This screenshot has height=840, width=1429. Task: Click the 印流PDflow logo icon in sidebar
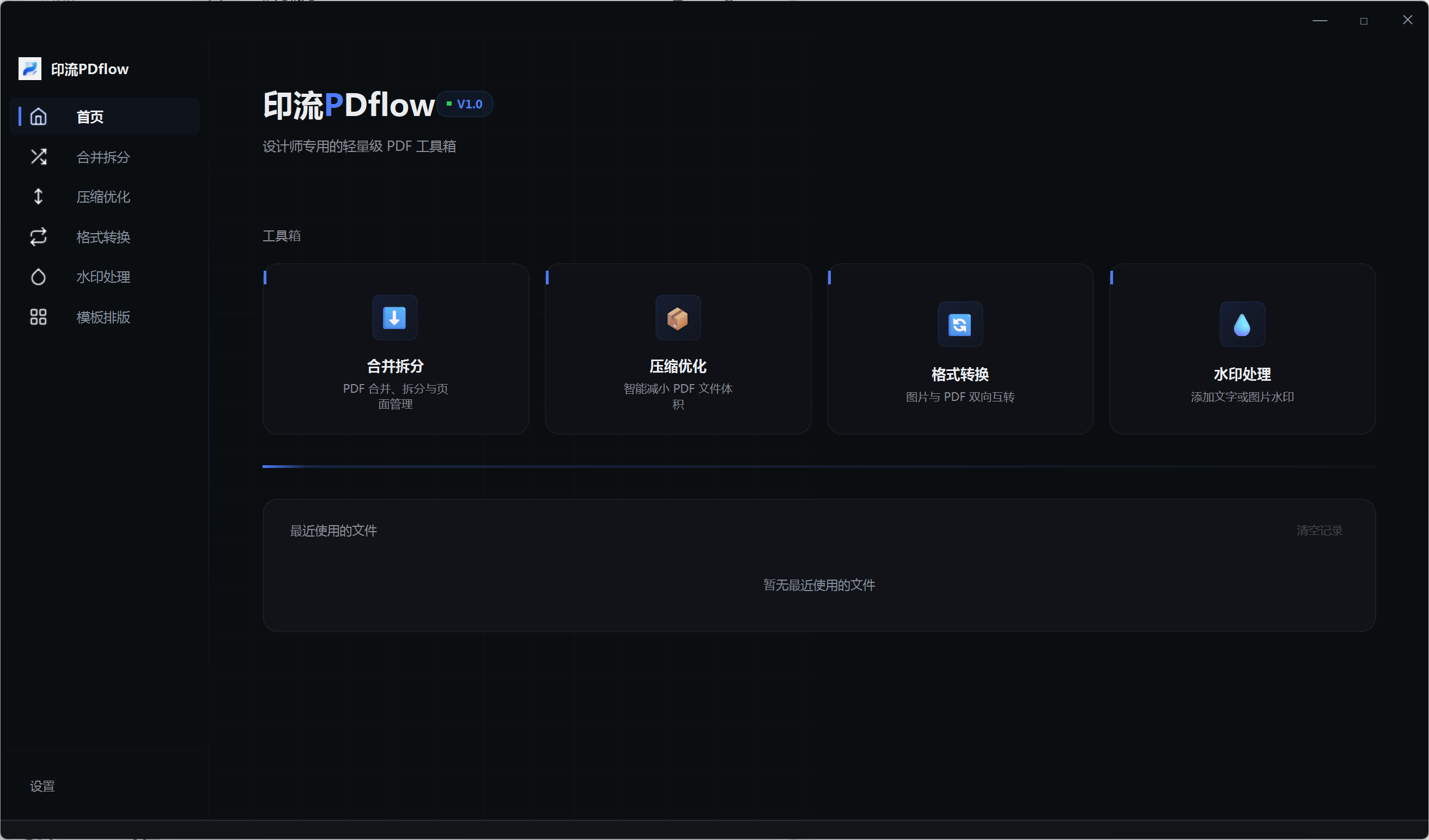(29, 69)
